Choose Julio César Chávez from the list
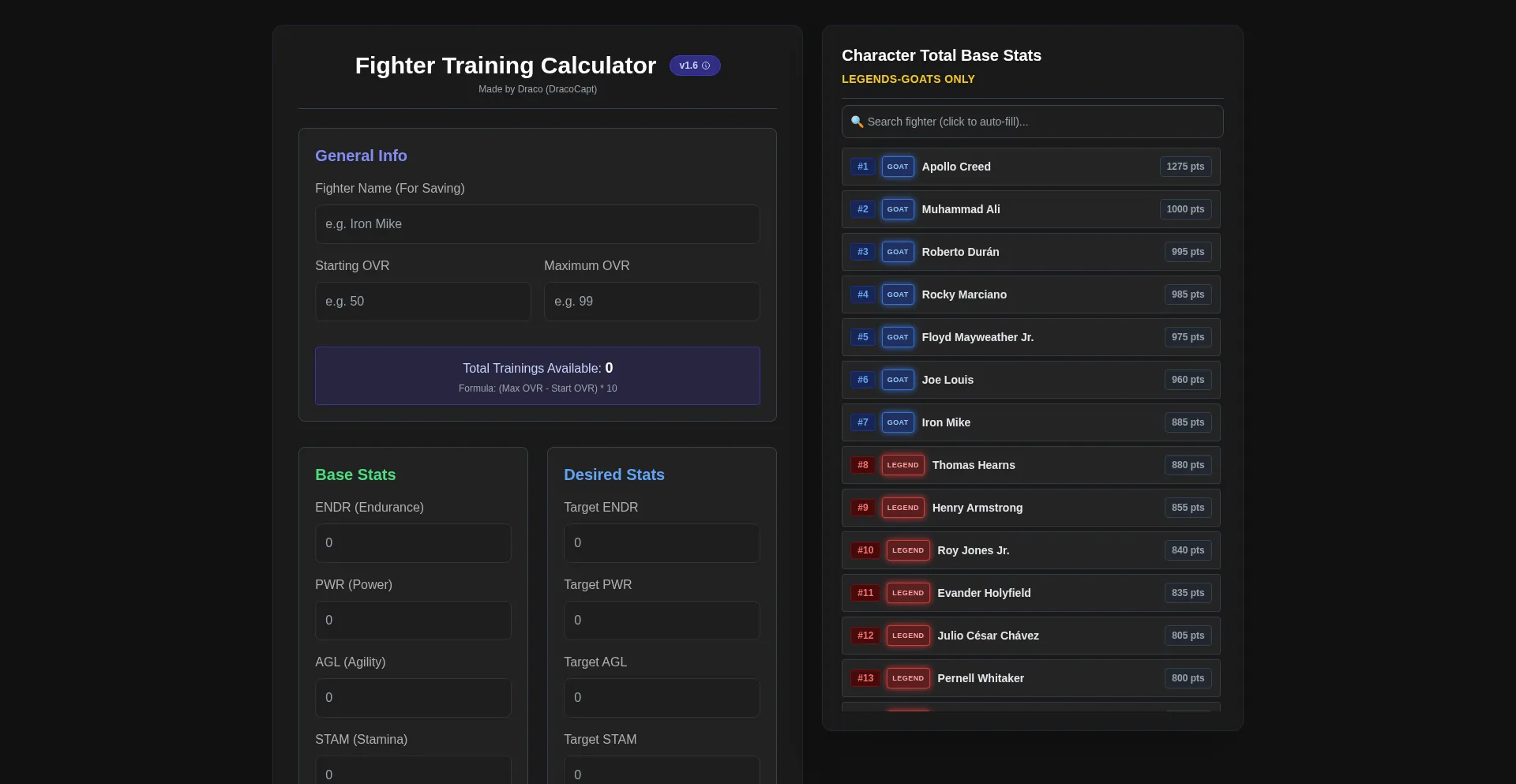The height and width of the screenshot is (784, 1516). (1031, 636)
